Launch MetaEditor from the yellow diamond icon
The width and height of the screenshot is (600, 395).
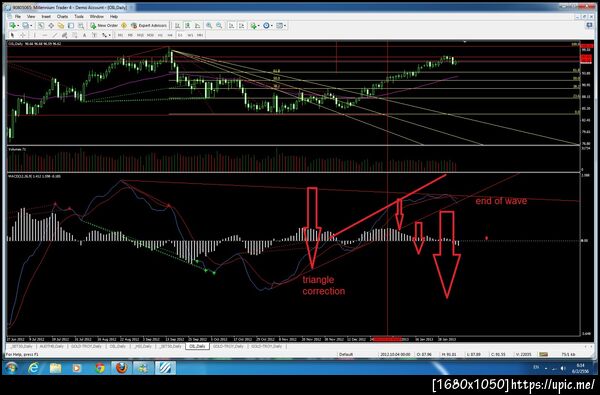124,26
